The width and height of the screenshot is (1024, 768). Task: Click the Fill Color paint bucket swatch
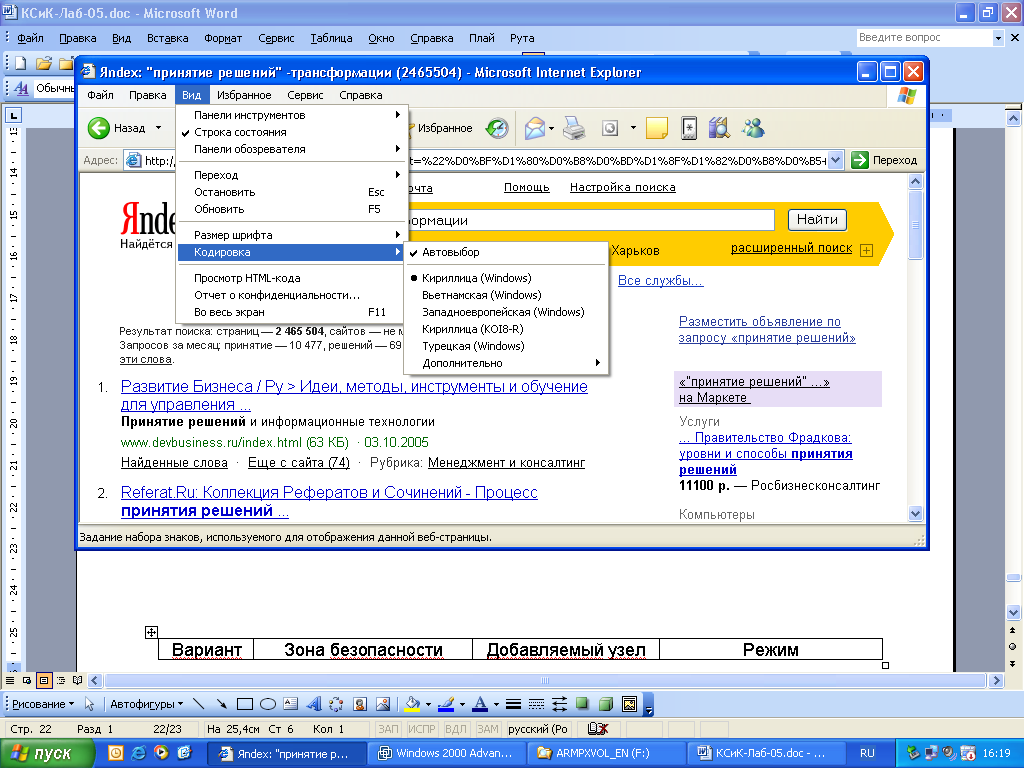412,704
